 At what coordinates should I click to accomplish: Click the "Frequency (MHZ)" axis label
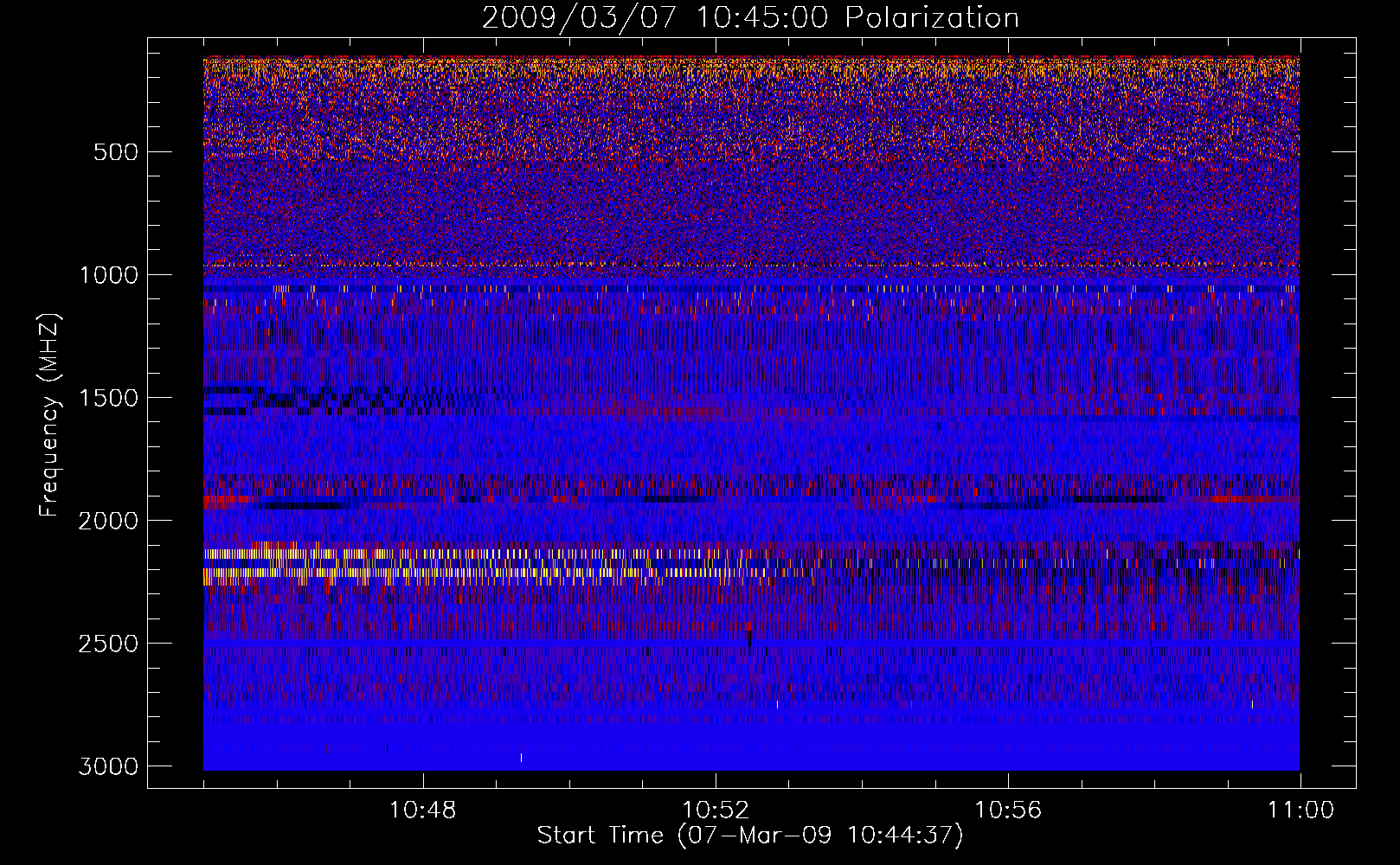[x=50, y=415]
